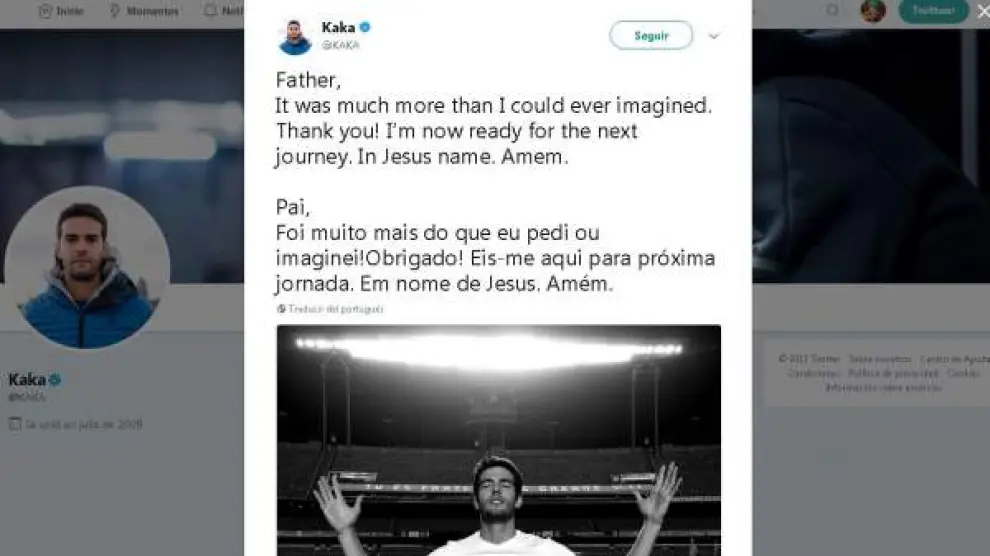Open account menu via top-bar profile avatar
The image size is (990, 556).
[x=872, y=11]
